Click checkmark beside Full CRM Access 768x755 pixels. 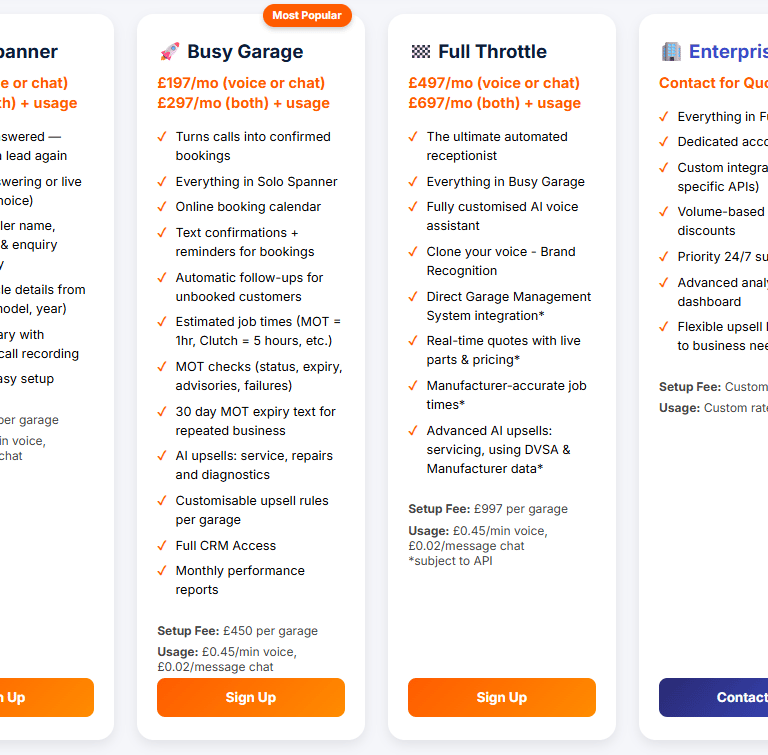coord(162,545)
